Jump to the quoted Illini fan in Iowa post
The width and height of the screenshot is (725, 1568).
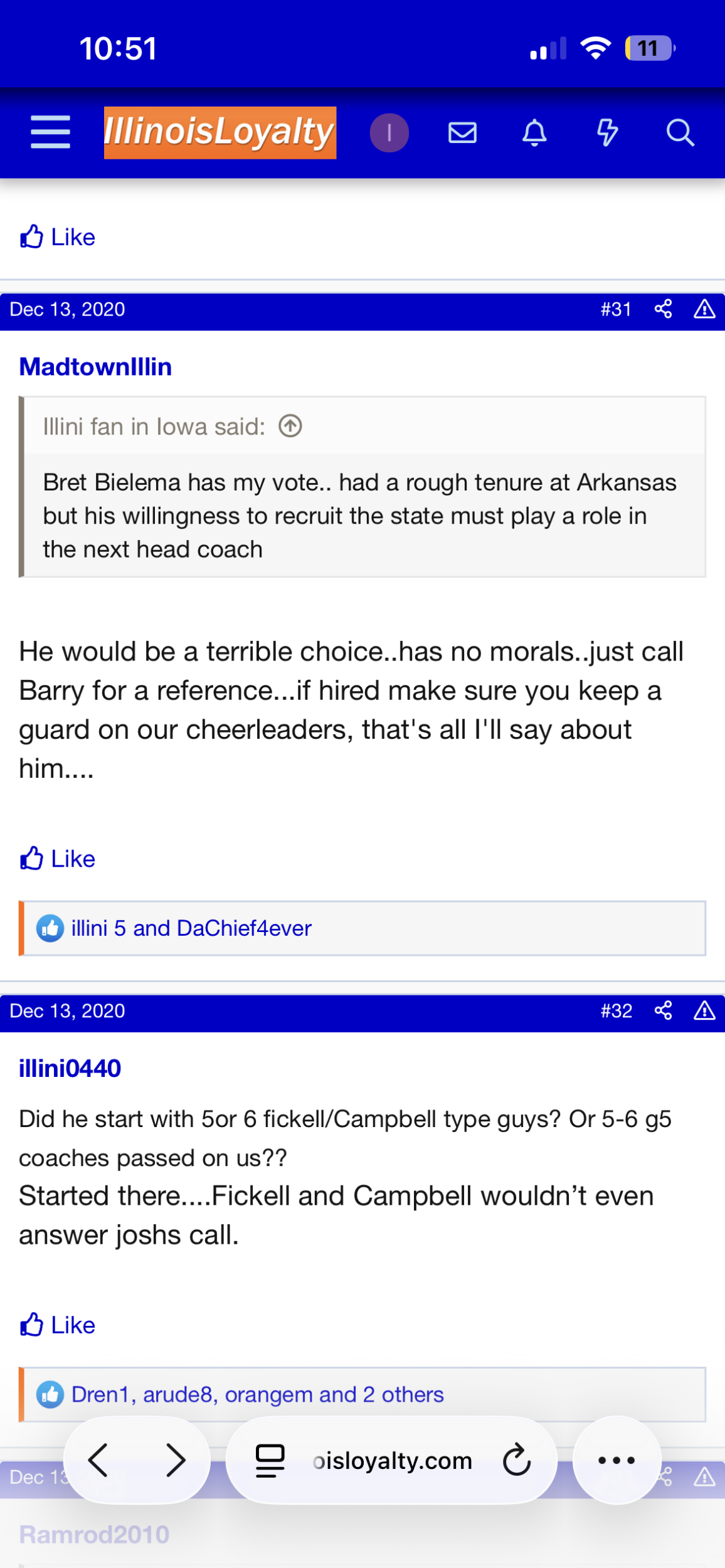tap(290, 426)
